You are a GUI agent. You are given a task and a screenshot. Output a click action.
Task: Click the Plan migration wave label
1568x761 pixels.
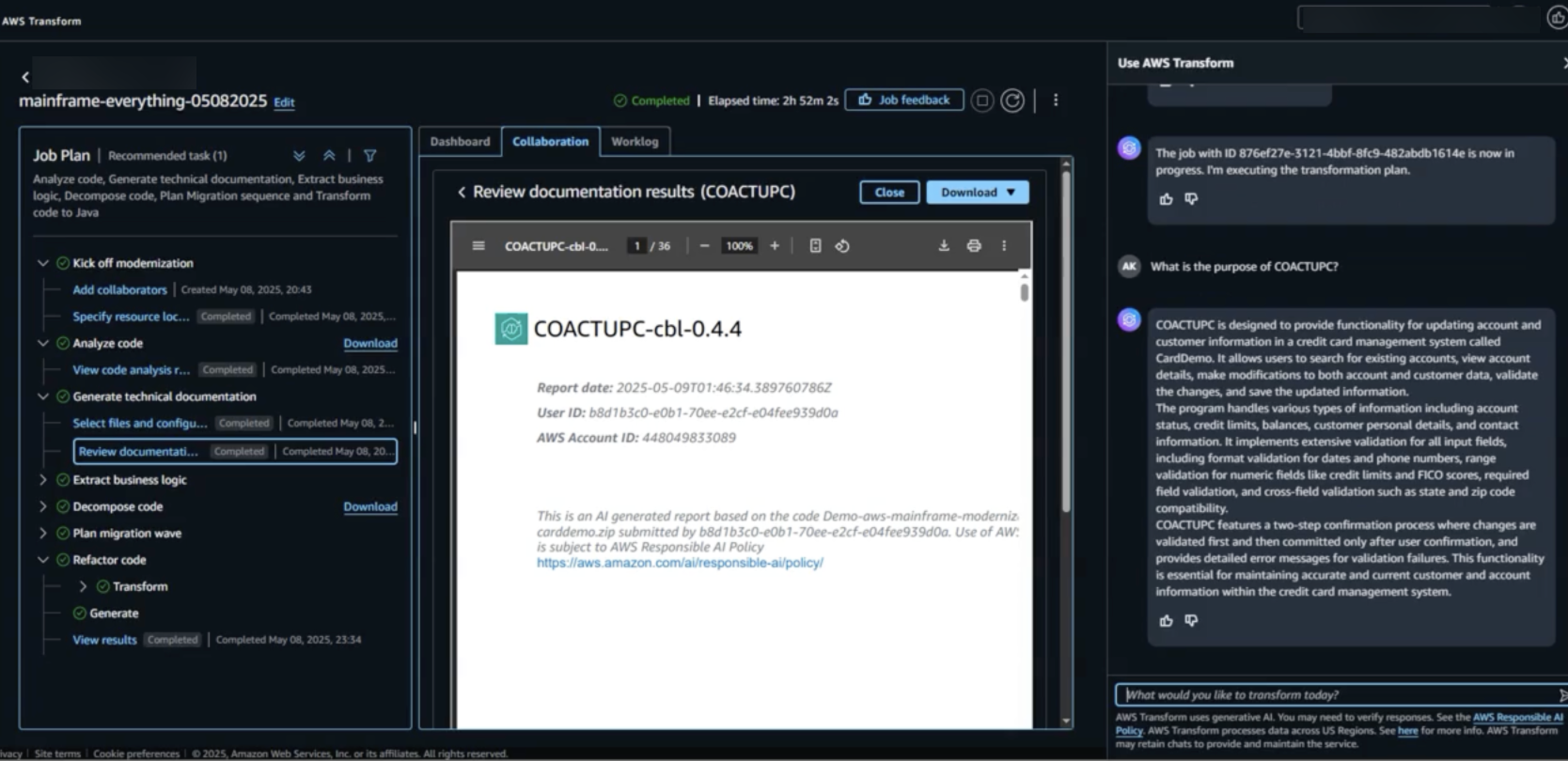click(127, 534)
